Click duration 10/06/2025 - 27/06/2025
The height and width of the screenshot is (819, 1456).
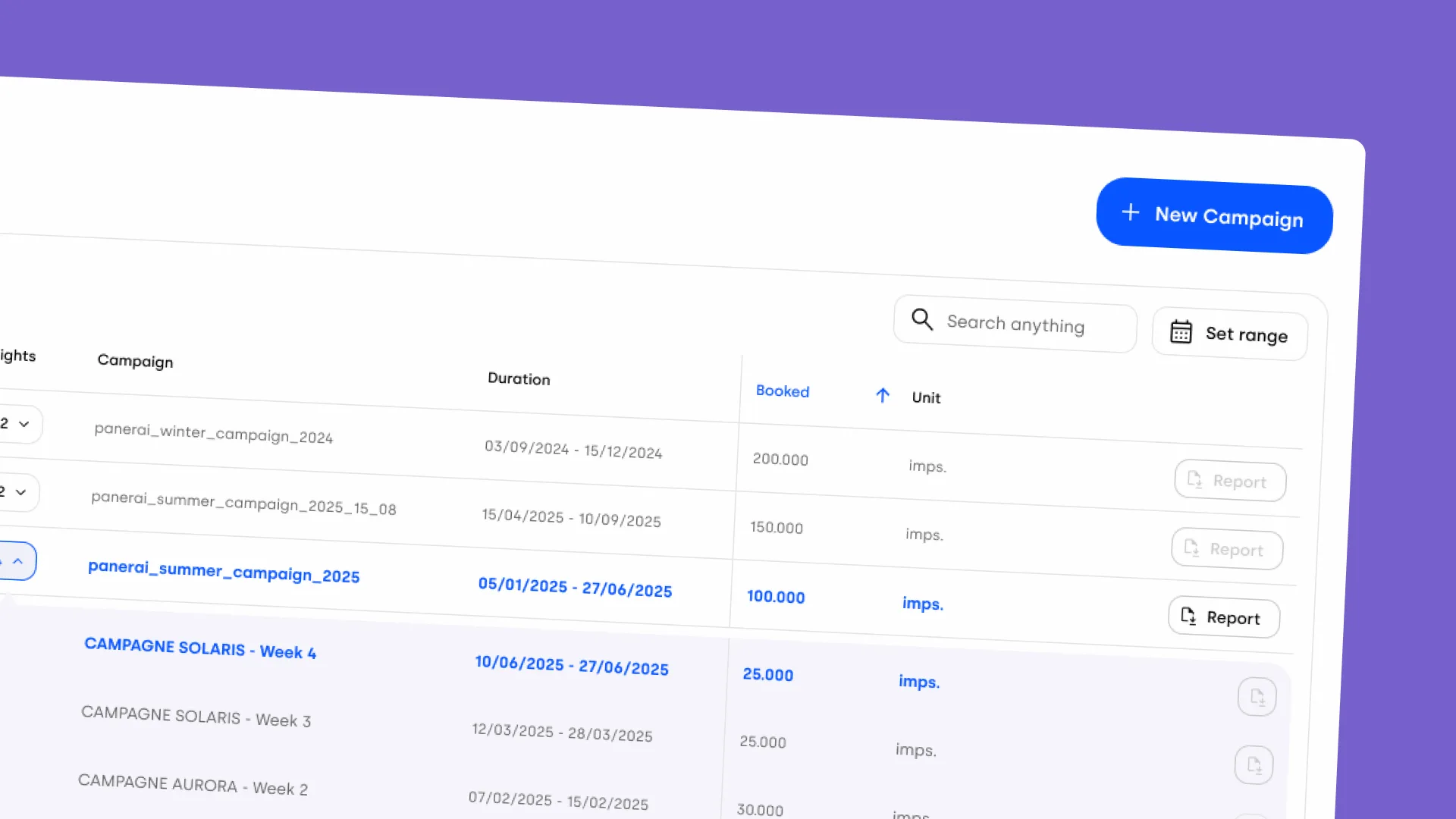click(572, 665)
